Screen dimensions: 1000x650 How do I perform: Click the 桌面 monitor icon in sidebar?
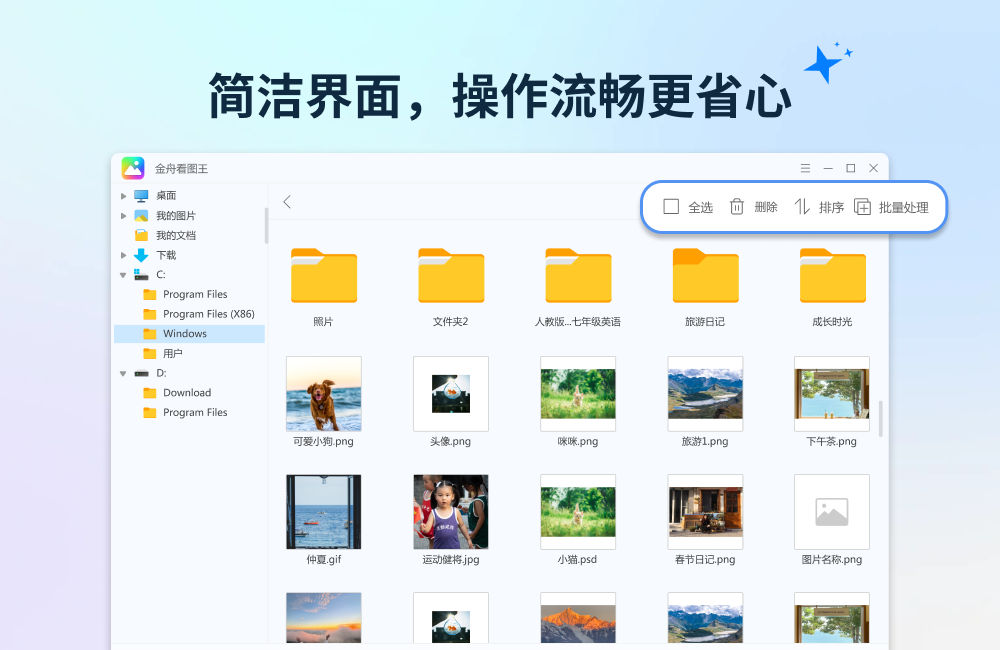click(x=143, y=195)
